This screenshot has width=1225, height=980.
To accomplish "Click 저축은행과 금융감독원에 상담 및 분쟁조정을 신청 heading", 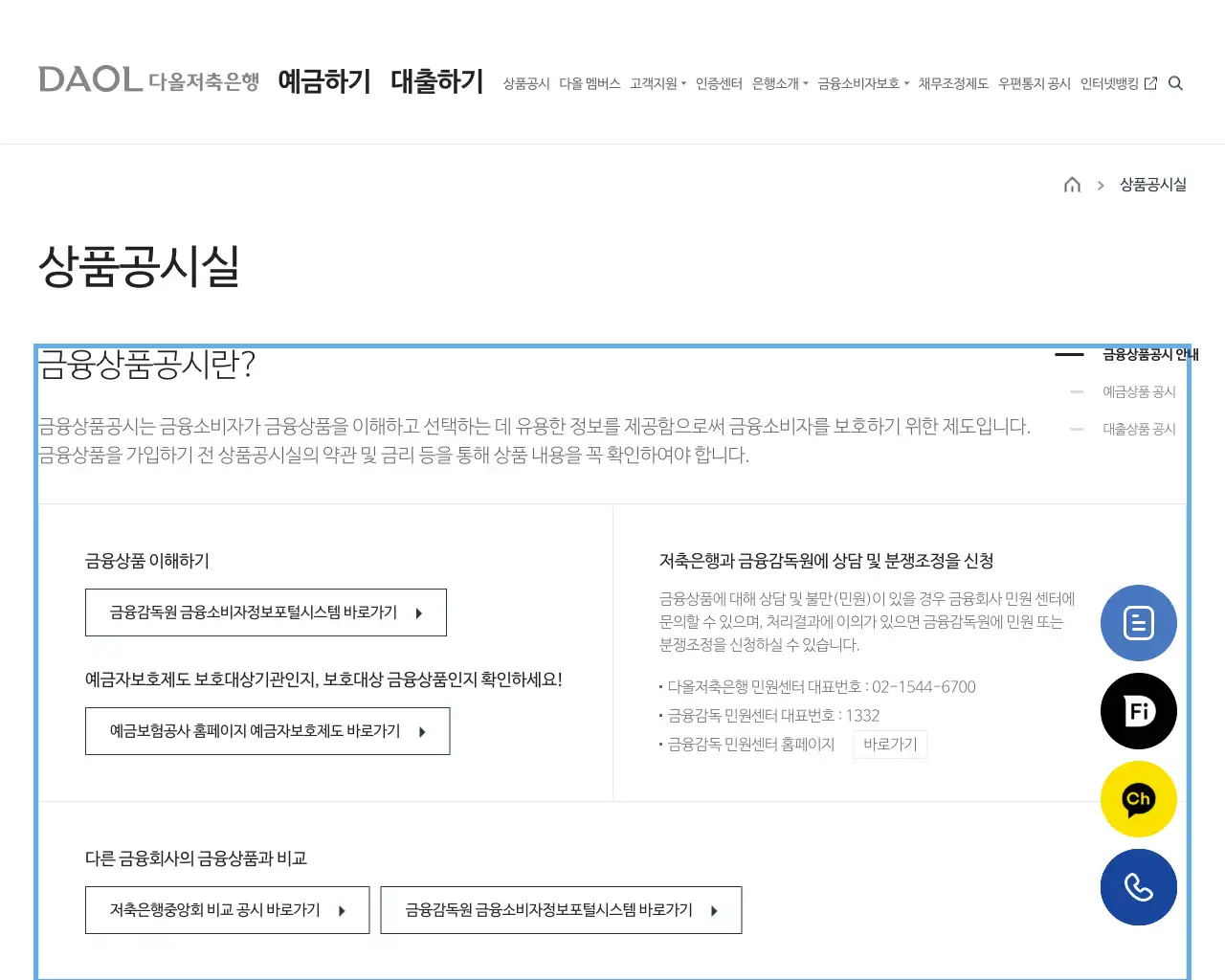I will tap(827, 561).
